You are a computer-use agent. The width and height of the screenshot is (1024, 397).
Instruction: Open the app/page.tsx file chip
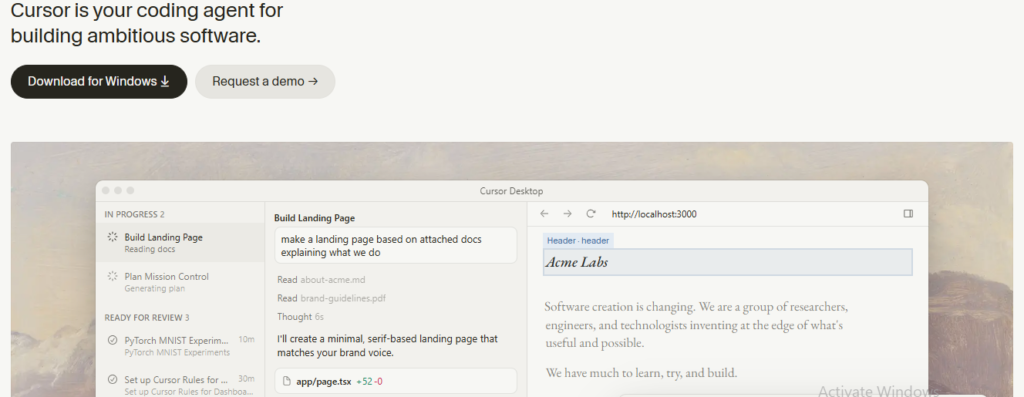395,381
